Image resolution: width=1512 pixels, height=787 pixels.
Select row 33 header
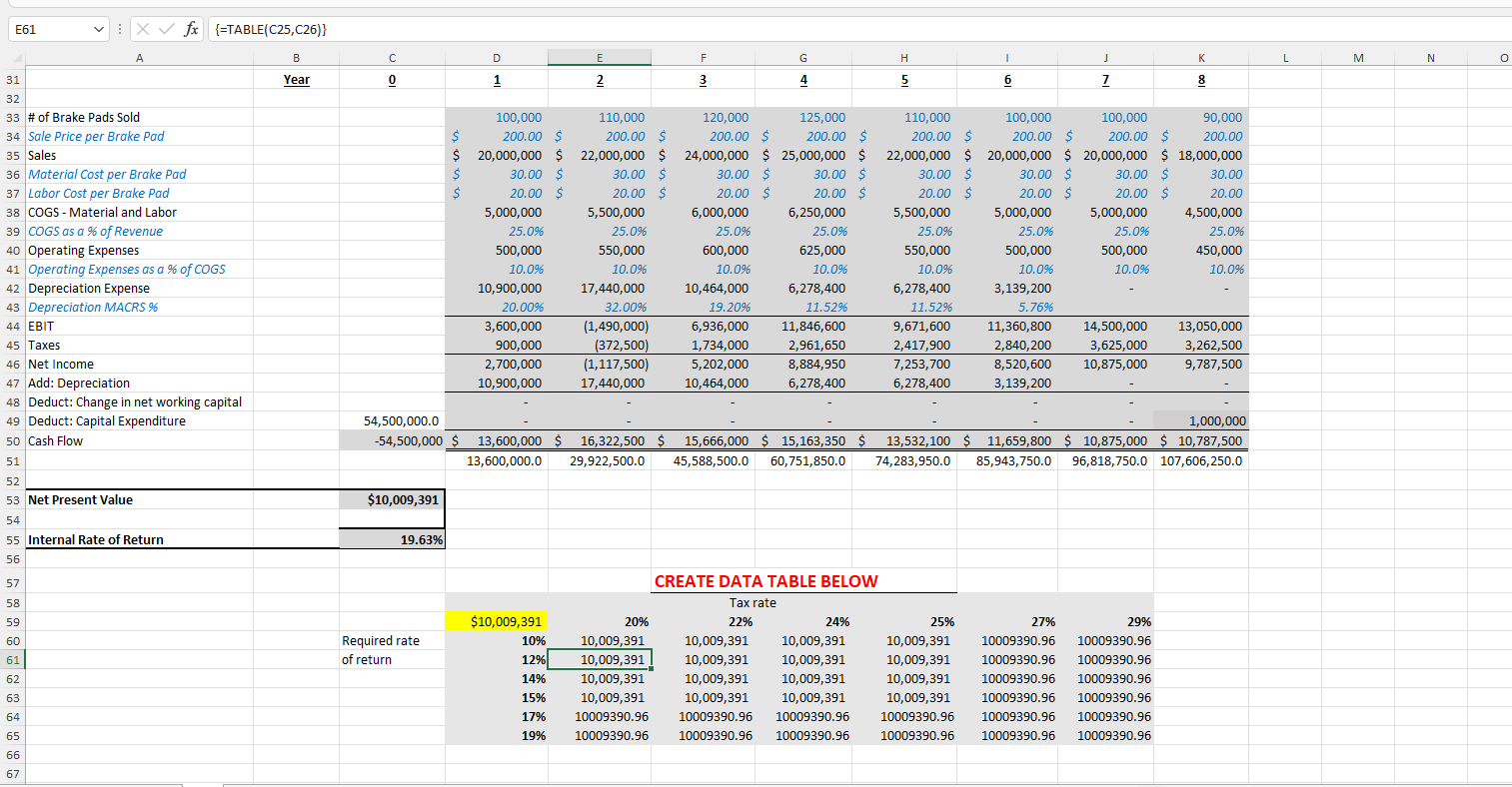pyautogui.click(x=13, y=117)
